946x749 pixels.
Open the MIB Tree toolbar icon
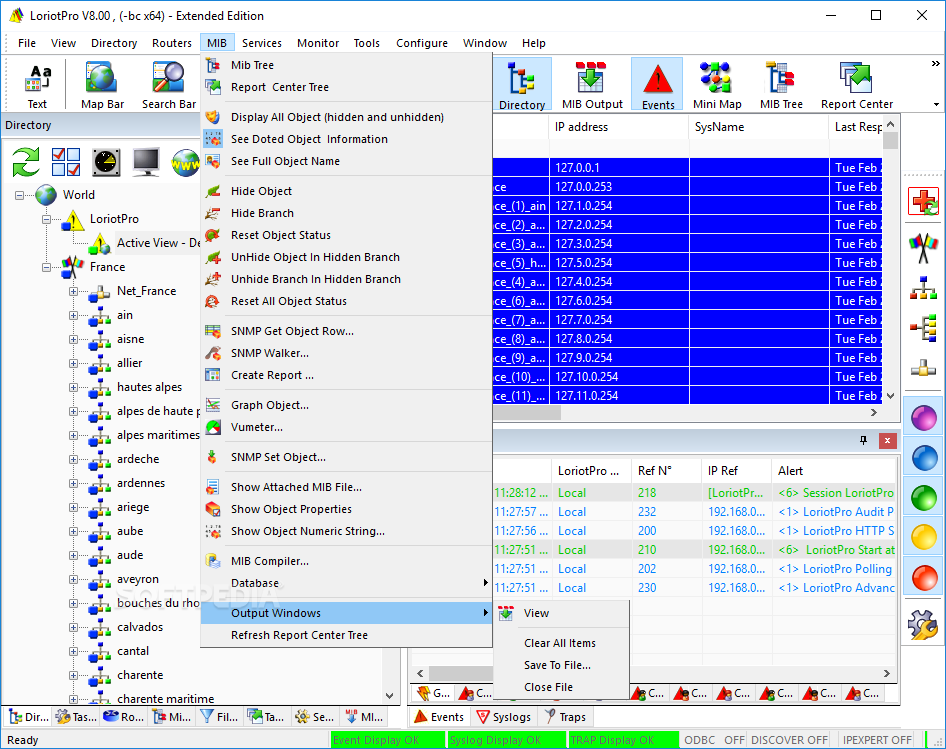(781, 85)
